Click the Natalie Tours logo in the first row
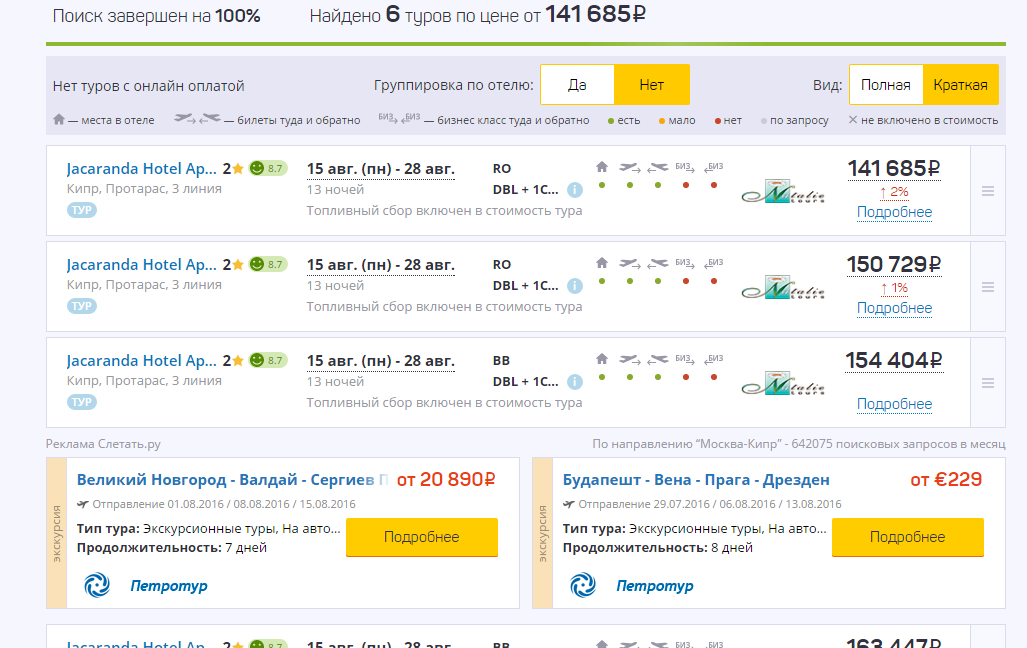 coord(783,191)
